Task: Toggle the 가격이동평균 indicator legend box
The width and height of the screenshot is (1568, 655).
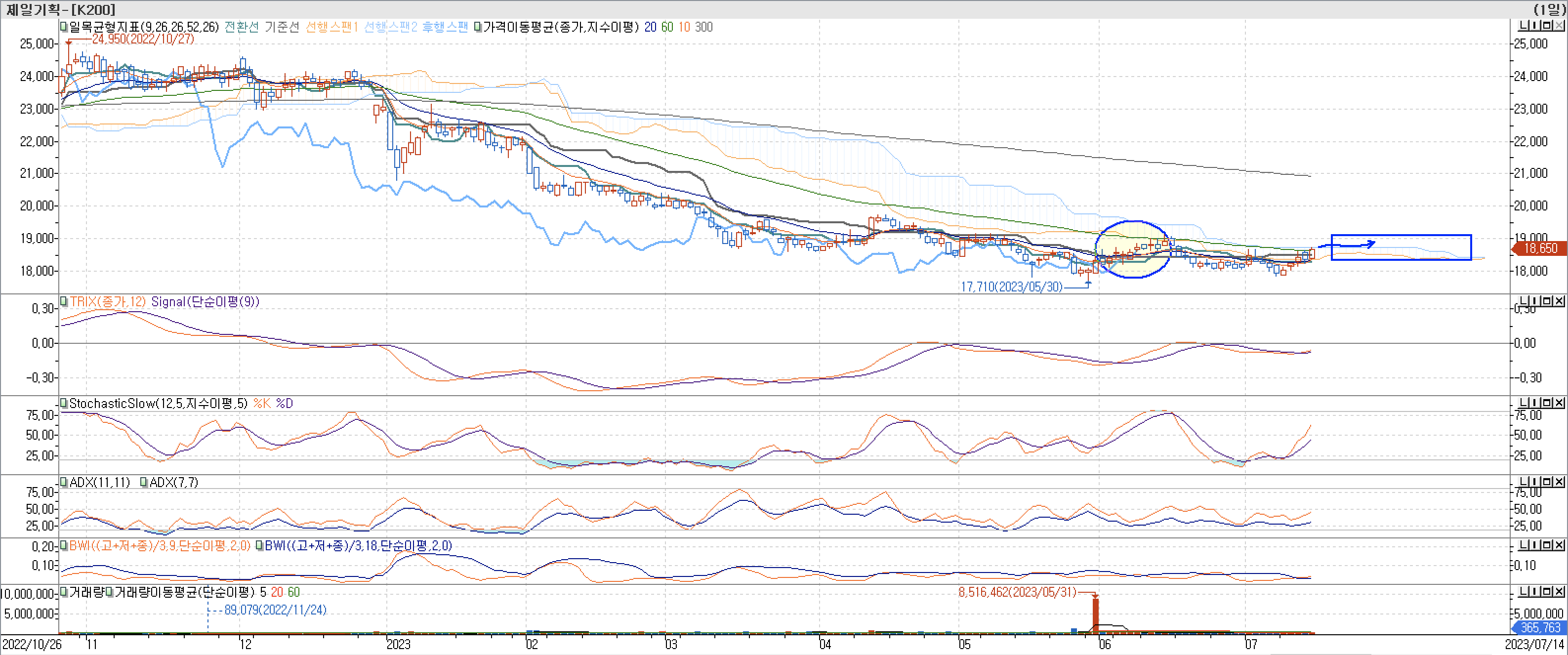Action: click(x=478, y=27)
